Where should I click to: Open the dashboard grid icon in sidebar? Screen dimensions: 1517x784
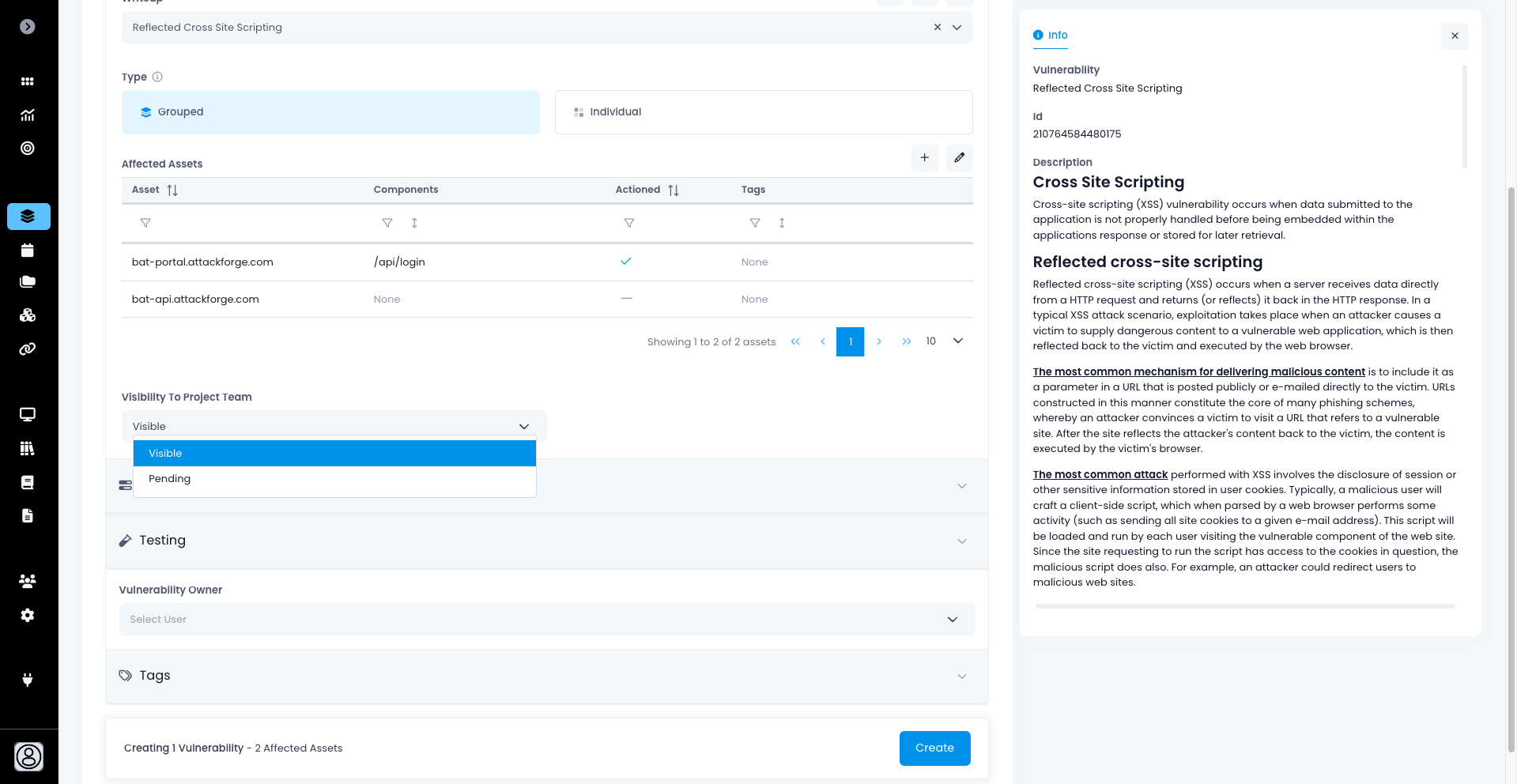point(28,81)
